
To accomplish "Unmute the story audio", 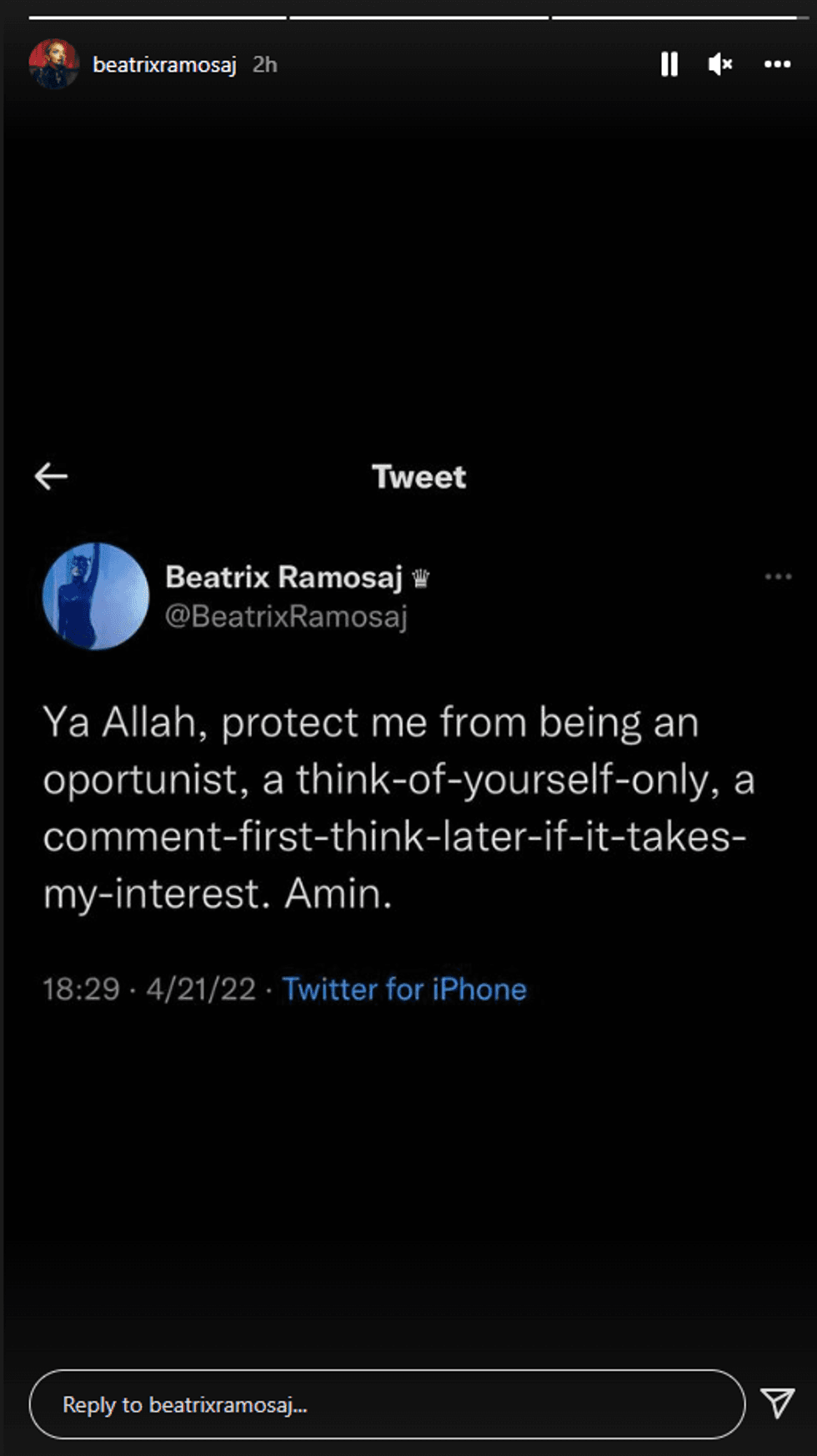I will coord(720,64).
